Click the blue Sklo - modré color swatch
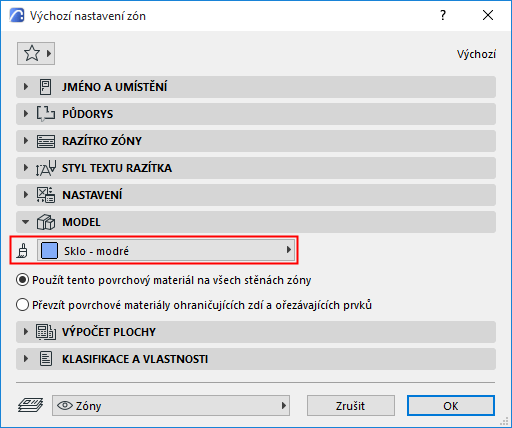 point(49,250)
